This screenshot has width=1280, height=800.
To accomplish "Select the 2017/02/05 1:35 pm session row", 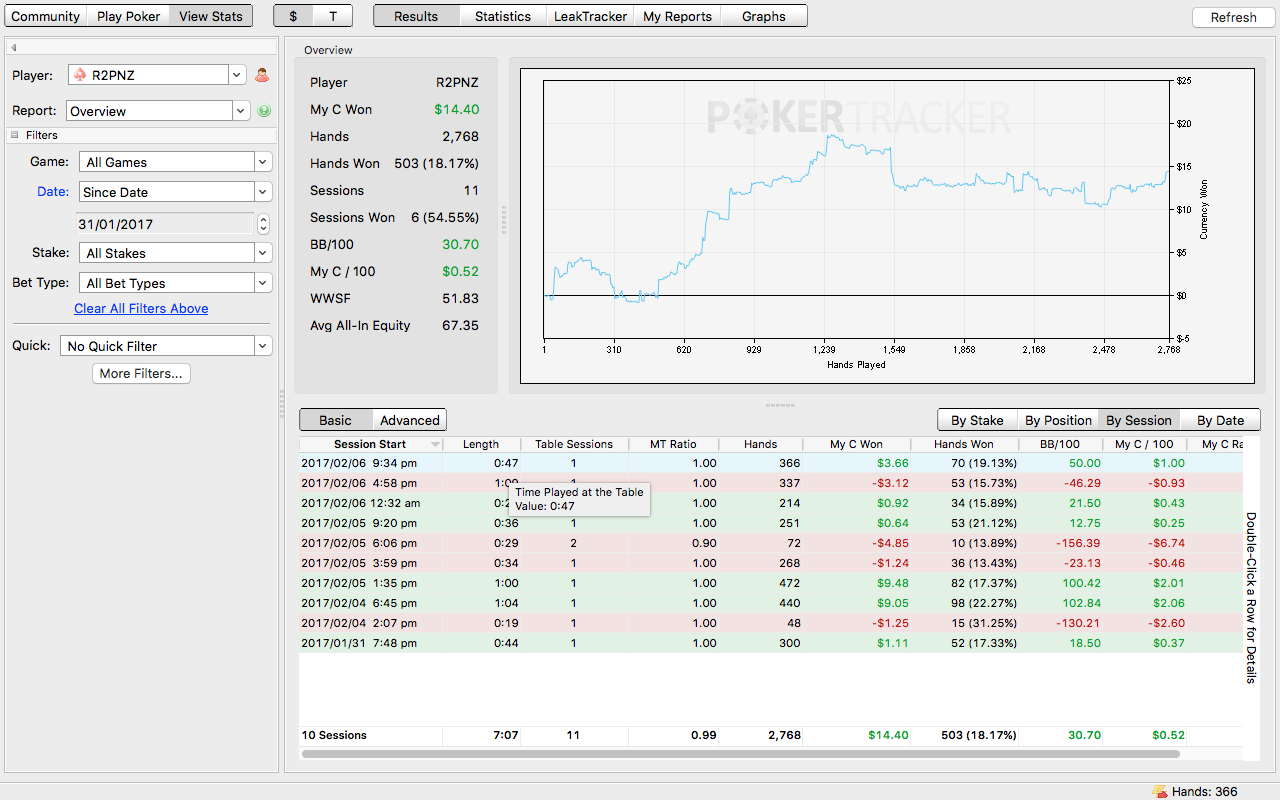I will (771, 583).
